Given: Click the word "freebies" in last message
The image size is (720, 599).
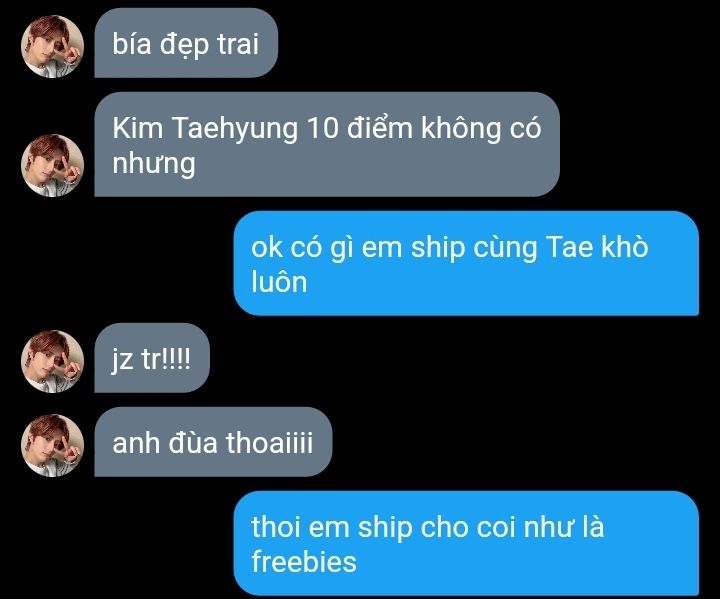Looking at the screenshot, I should click(x=304, y=561).
